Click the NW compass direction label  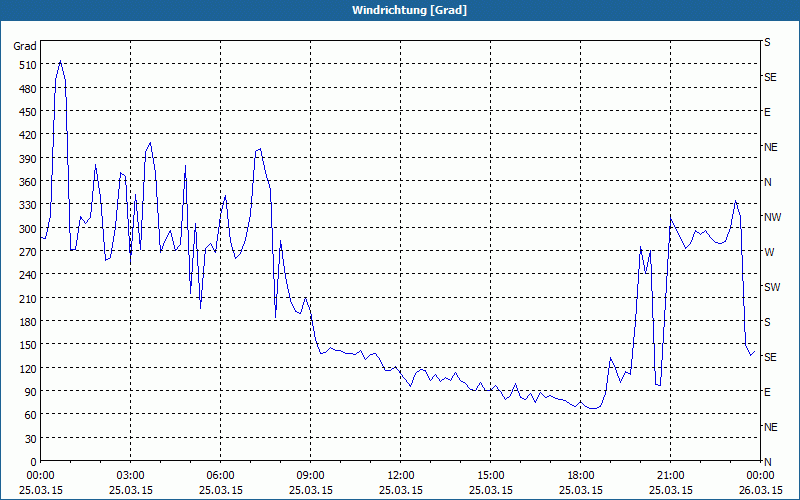click(x=772, y=217)
